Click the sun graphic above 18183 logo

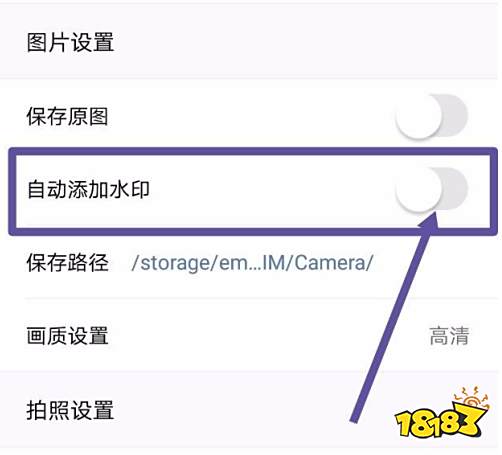pyautogui.click(x=471, y=398)
